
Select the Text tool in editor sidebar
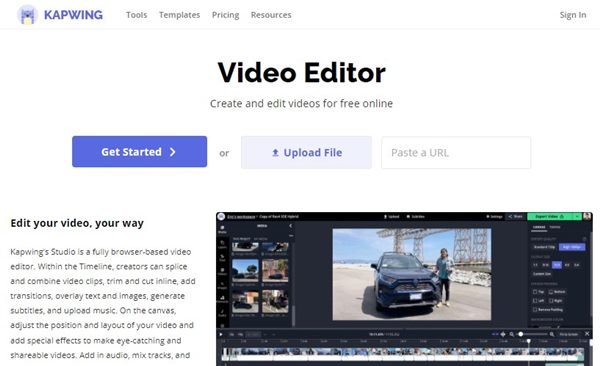[x=222, y=258]
